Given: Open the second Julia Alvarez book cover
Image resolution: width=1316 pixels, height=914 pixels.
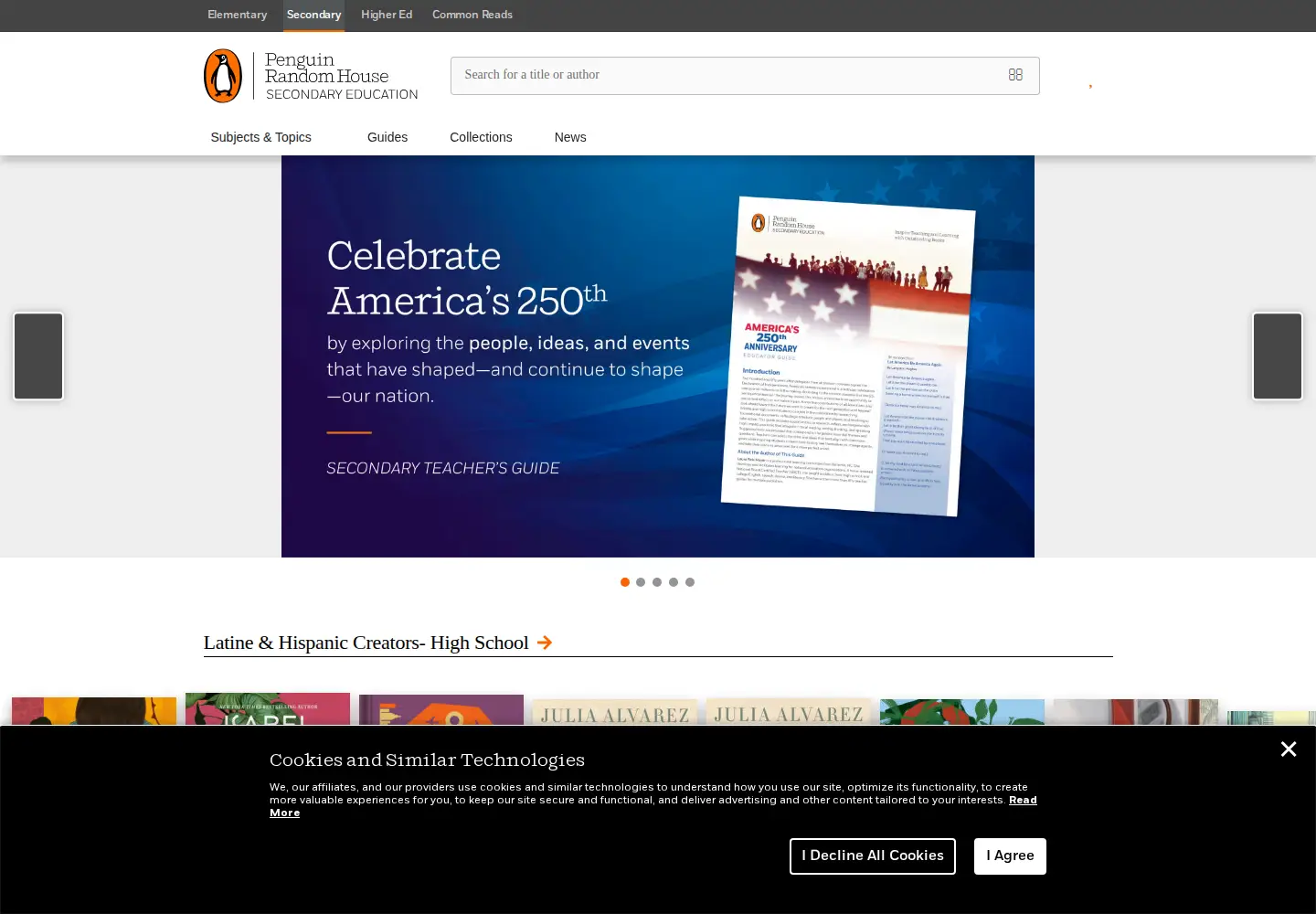Looking at the screenshot, I should pos(789,714).
